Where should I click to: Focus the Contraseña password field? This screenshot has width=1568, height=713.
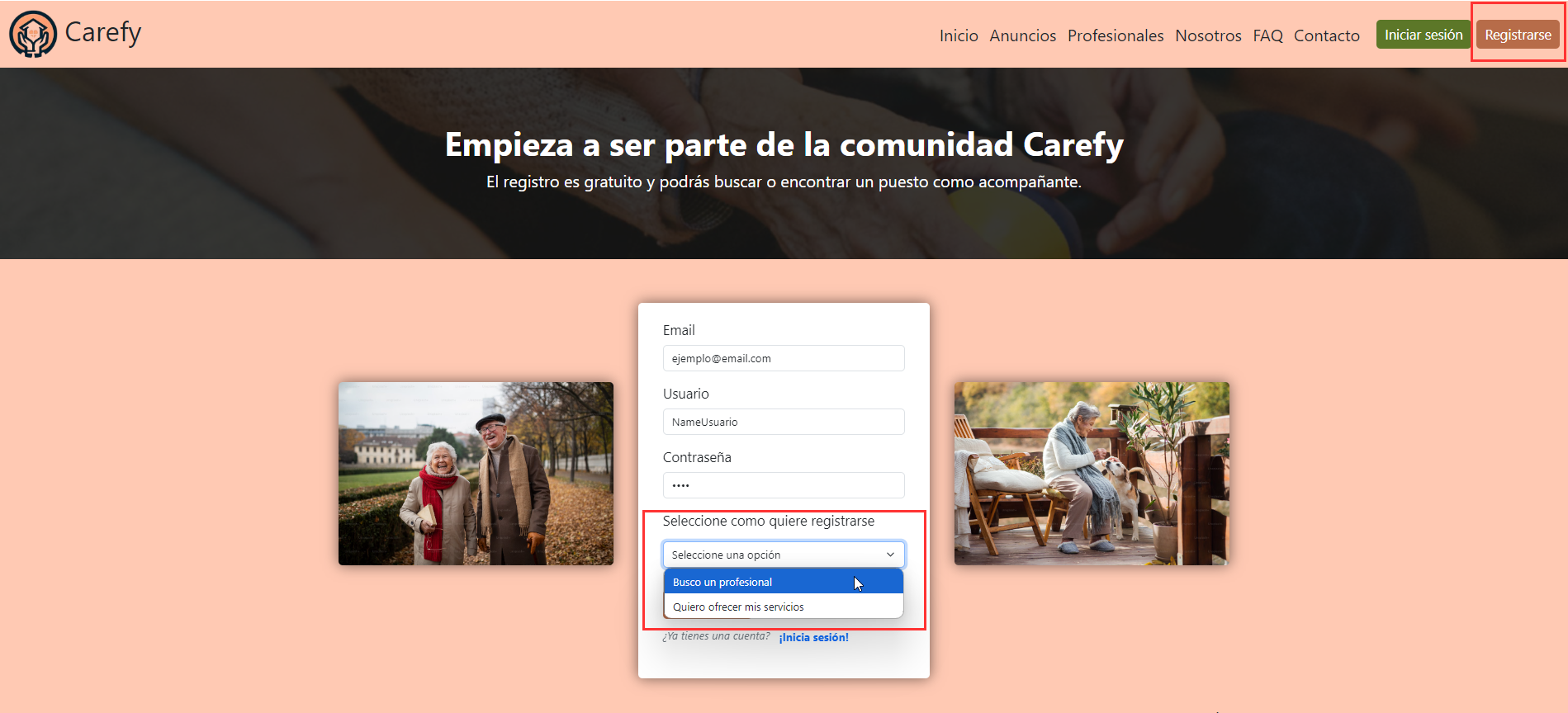point(784,485)
